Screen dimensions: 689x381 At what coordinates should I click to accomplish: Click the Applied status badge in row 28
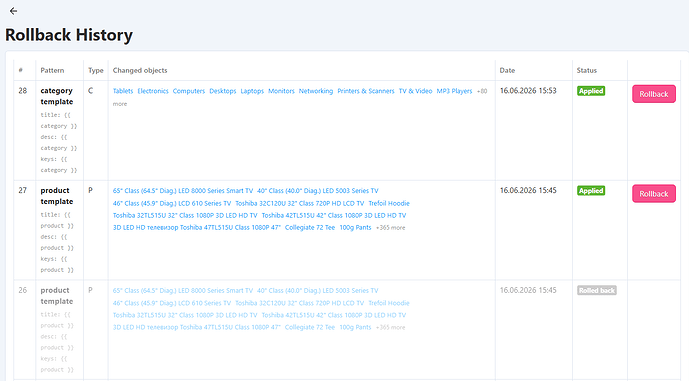pos(591,91)
